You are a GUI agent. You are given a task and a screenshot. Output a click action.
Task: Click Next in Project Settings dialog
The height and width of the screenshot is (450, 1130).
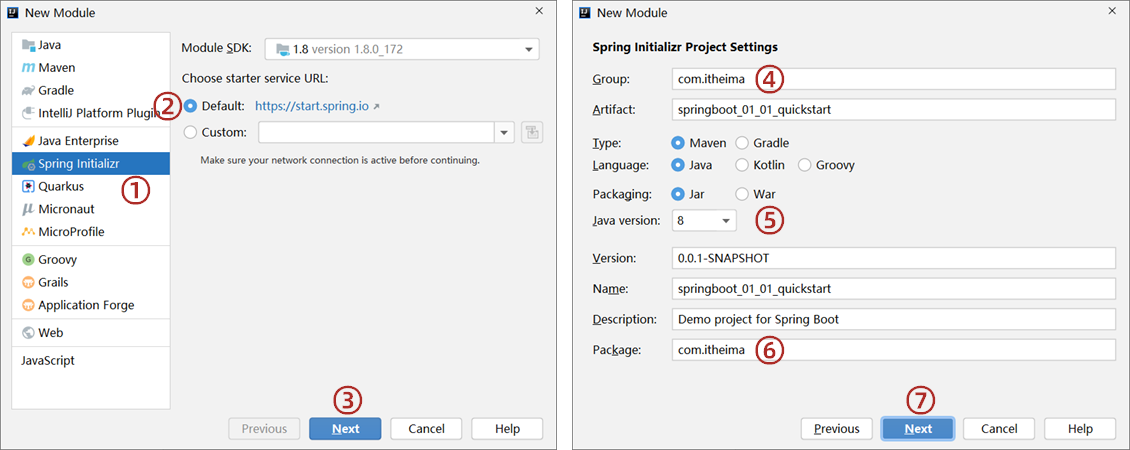(x=917, y=429)
